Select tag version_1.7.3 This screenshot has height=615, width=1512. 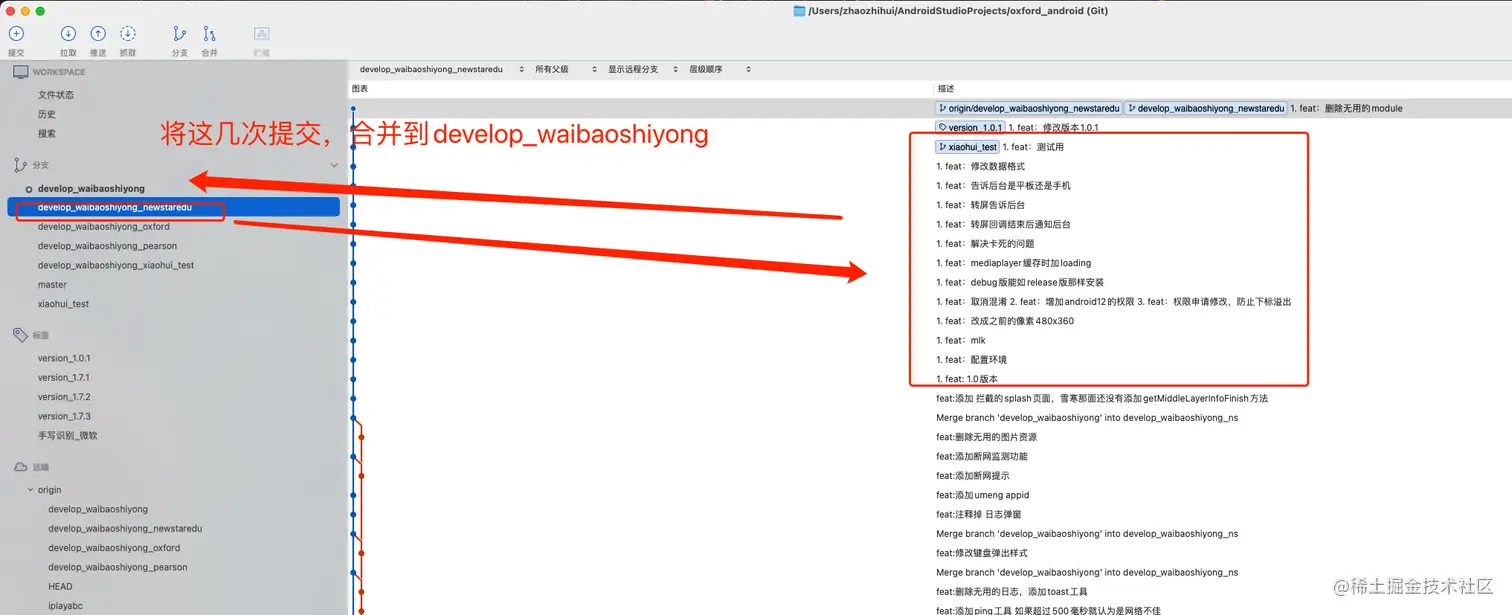point(64,416)
